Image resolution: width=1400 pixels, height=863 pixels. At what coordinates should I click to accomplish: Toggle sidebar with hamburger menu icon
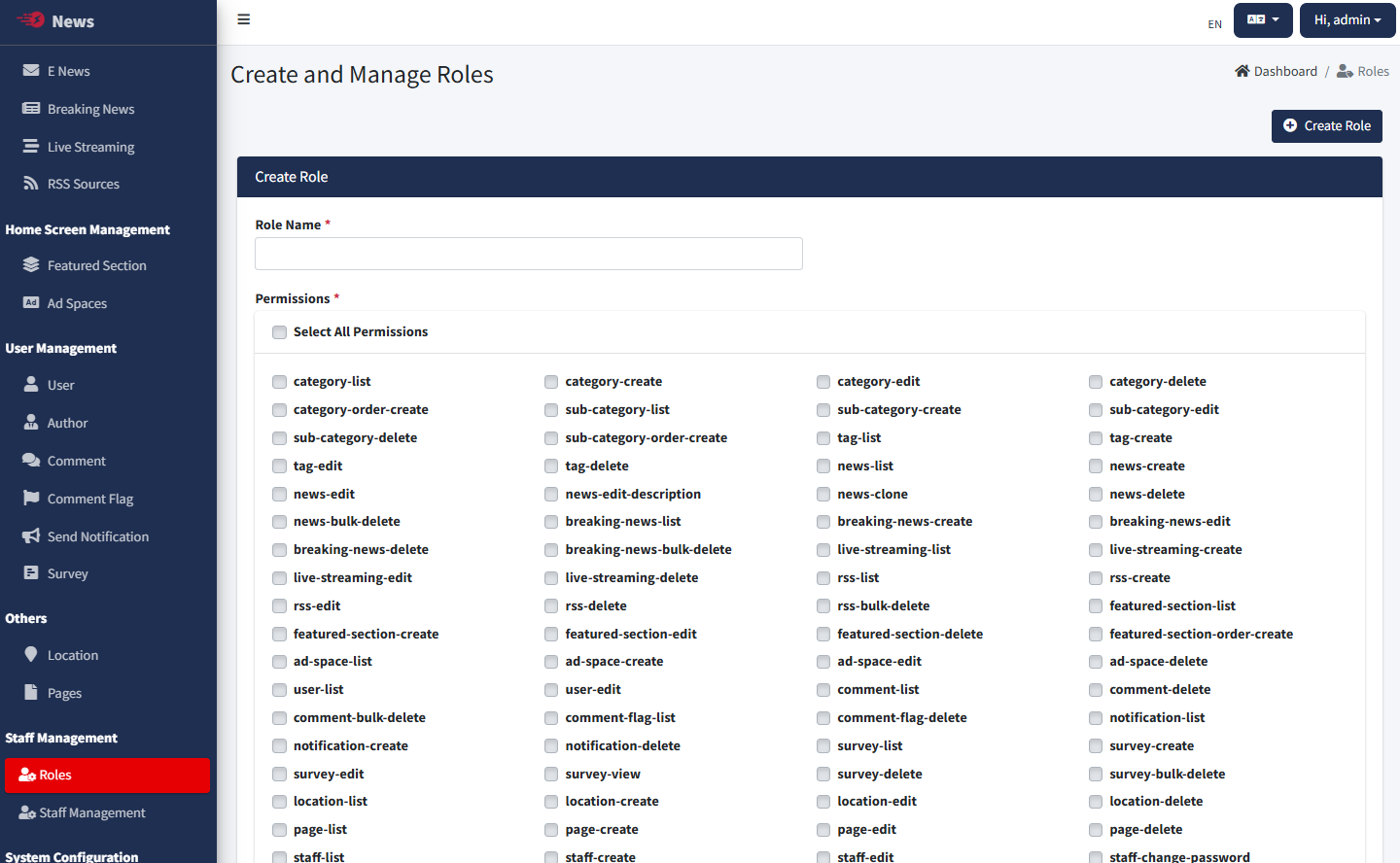click(x=244, y=19)
